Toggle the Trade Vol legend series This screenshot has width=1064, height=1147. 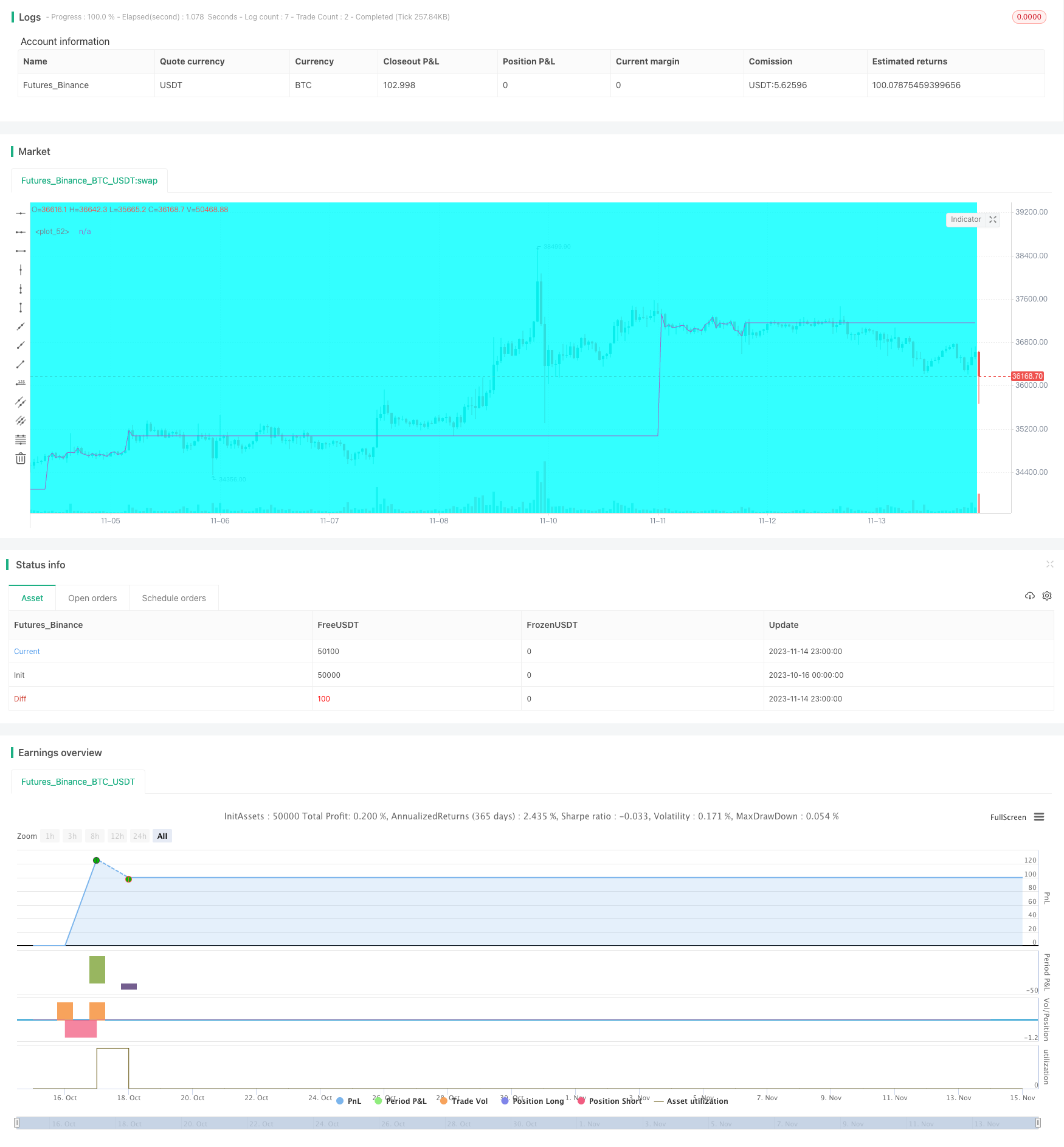click(464, 1101)
